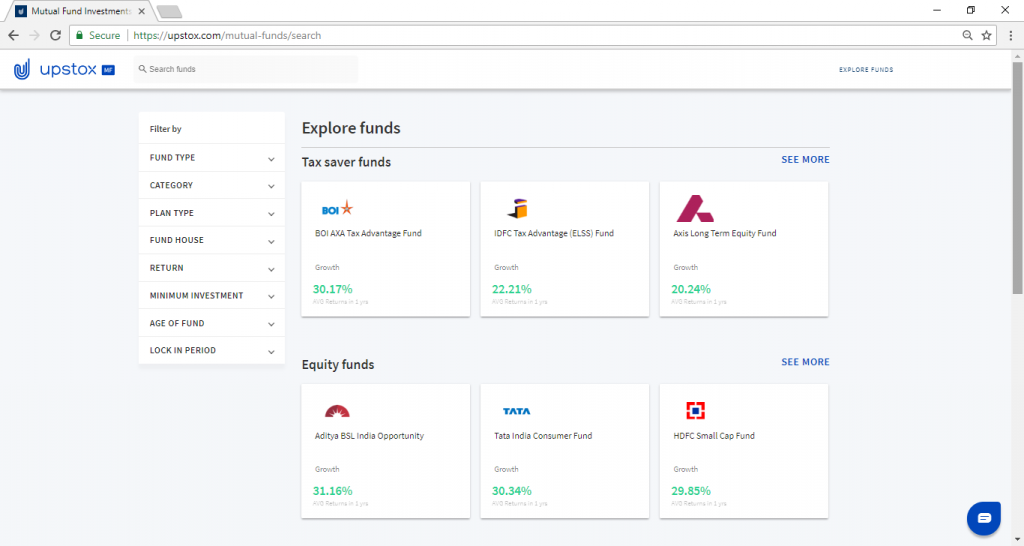Reload the page
Viewport: 1024px width, 546px height.
tap(56, 35)
